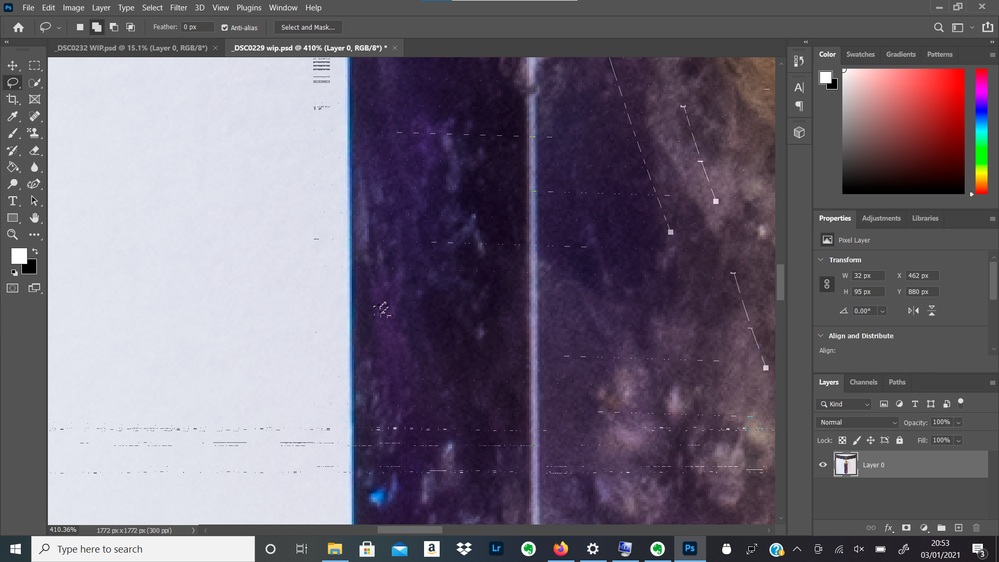Toggle the Anti-alias checkbox

(x=224, y=27)
